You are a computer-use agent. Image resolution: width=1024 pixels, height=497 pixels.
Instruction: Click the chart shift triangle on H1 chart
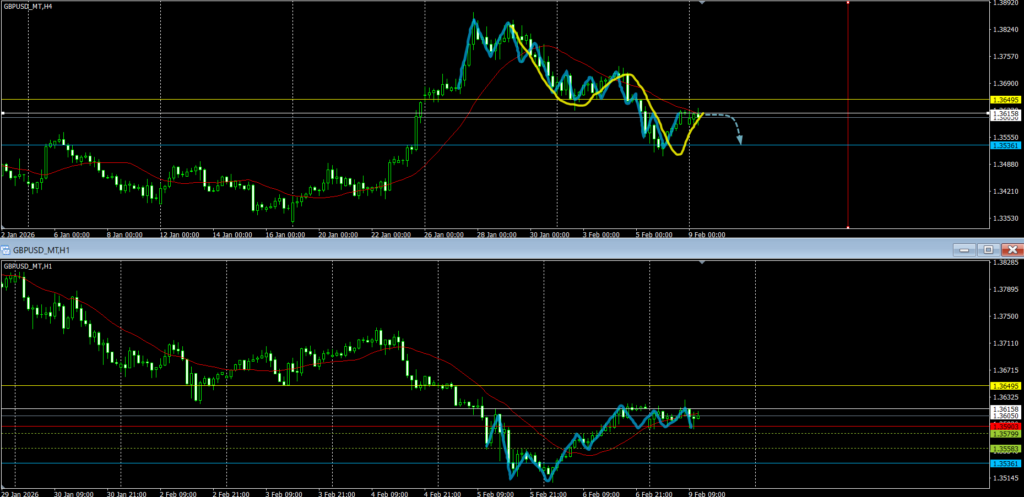pos(702,262)
